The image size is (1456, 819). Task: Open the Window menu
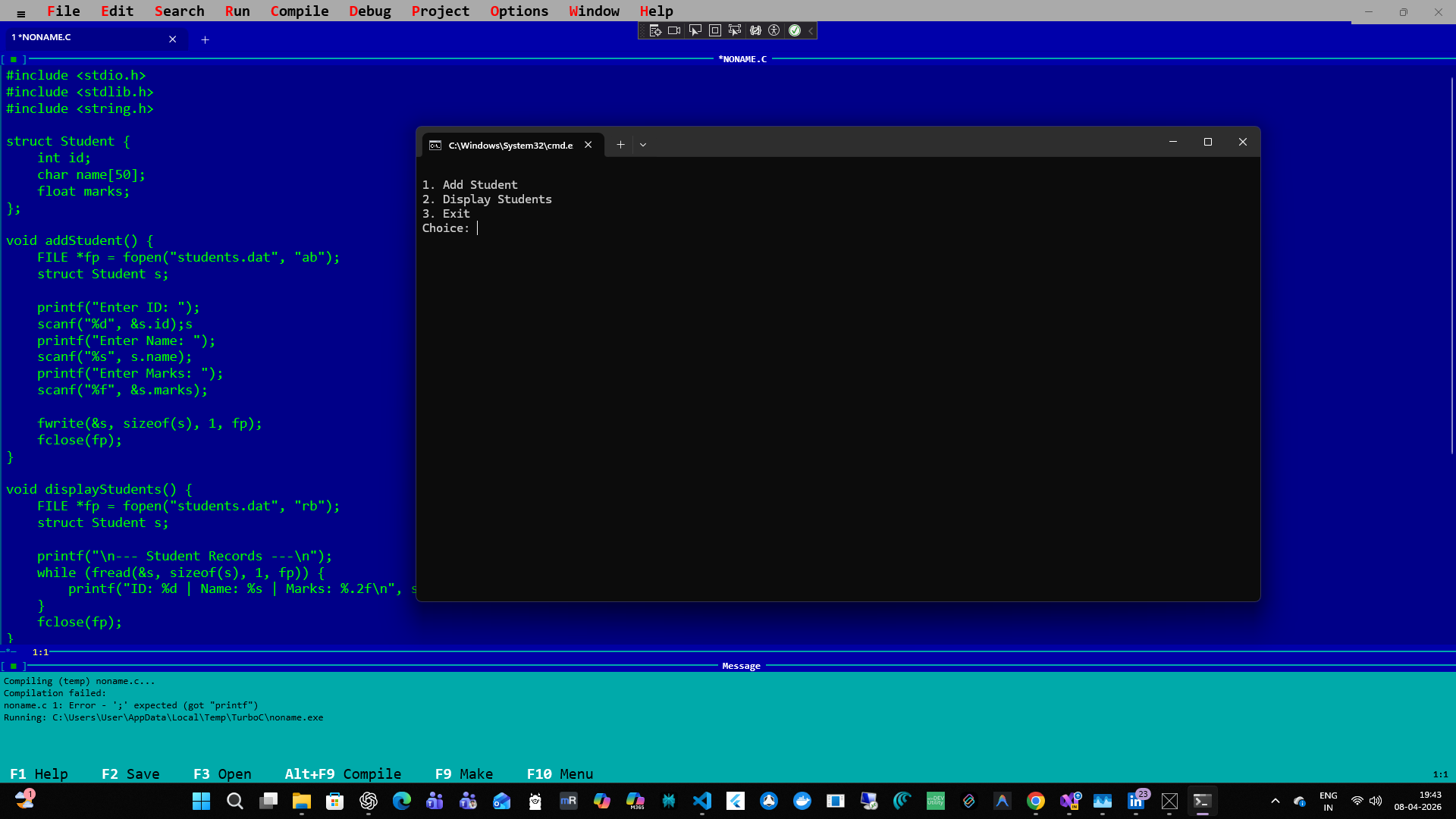[x=594, y=11]
